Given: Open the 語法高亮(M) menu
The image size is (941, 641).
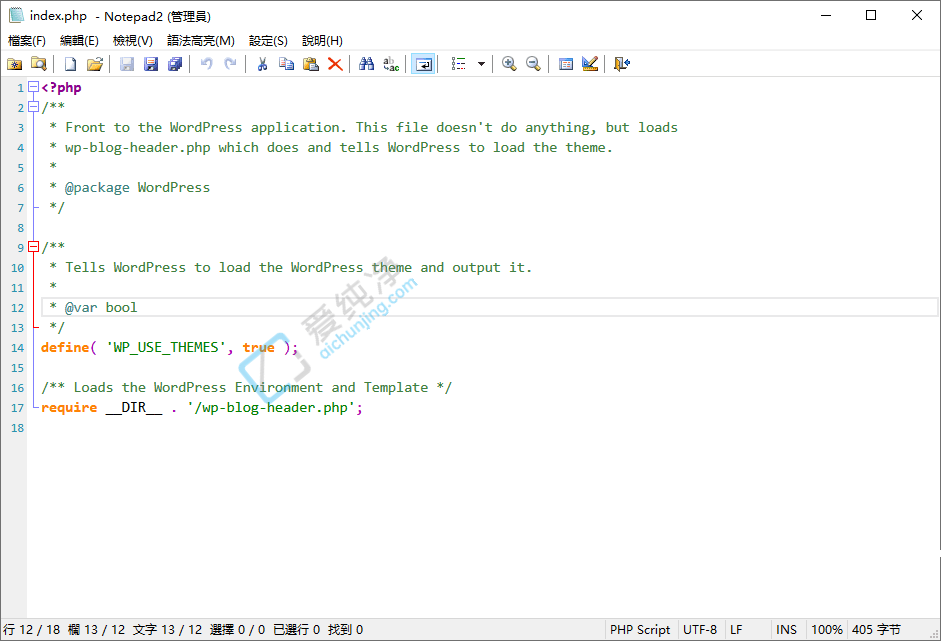Looking at the screenshot, I should coord(201,41).
